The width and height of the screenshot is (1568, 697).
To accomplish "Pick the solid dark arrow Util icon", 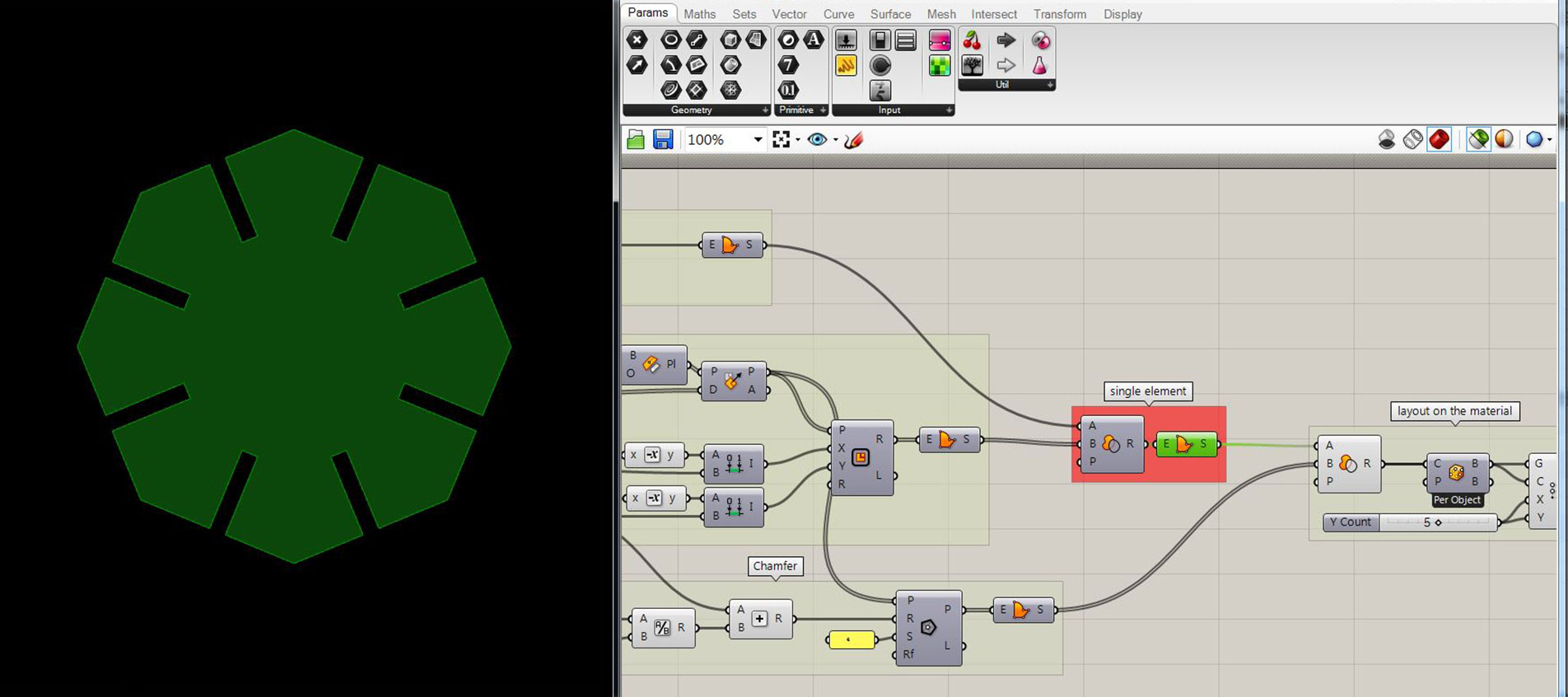I will (x=1006, y=40).
